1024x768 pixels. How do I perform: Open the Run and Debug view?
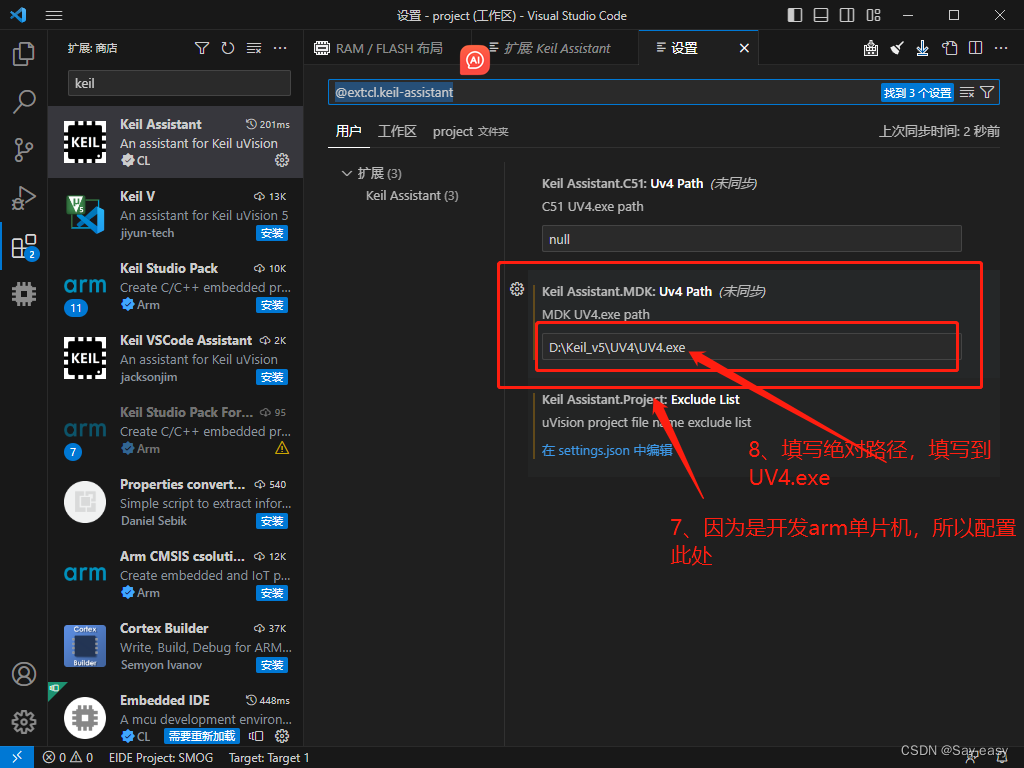click(24, 198)
